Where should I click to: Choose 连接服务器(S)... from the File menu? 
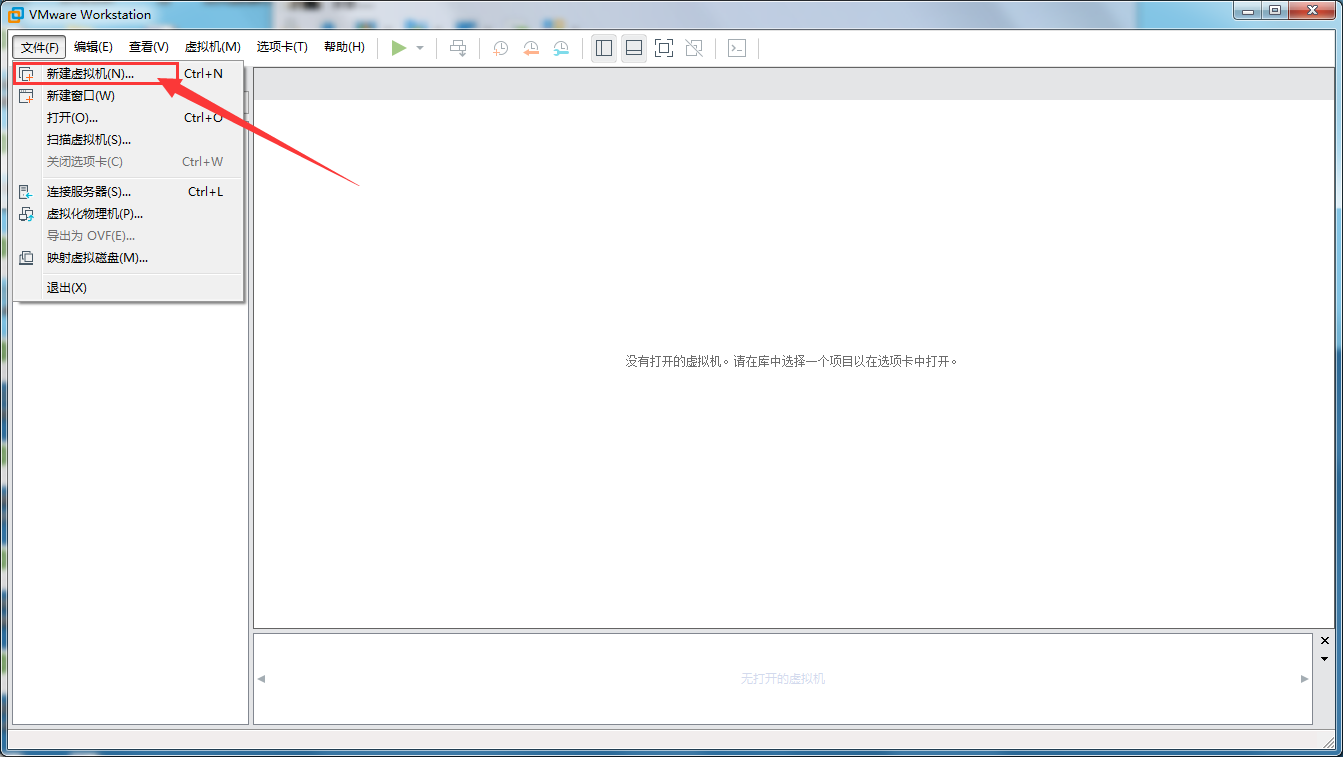coord(128,192)
